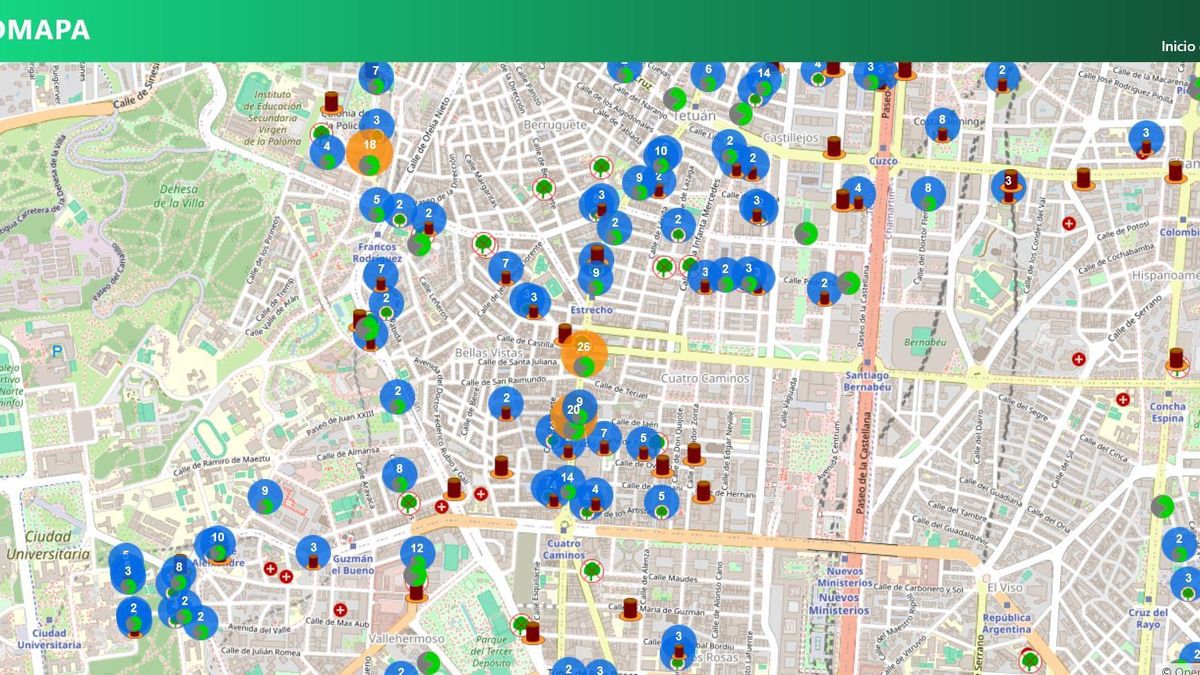Expand cluster 8 near Calle de Almansa
The image size is (1200, 675).
(x=399, y=474)
